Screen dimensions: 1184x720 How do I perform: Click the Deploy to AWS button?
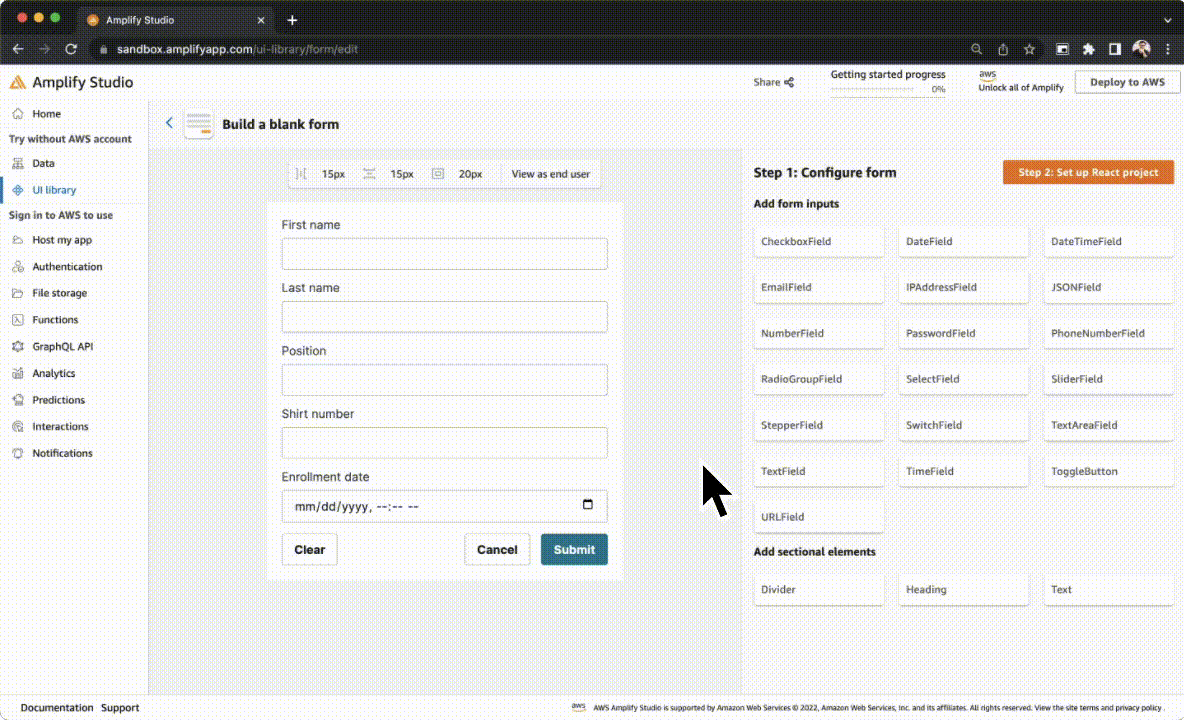[1127, 82]
